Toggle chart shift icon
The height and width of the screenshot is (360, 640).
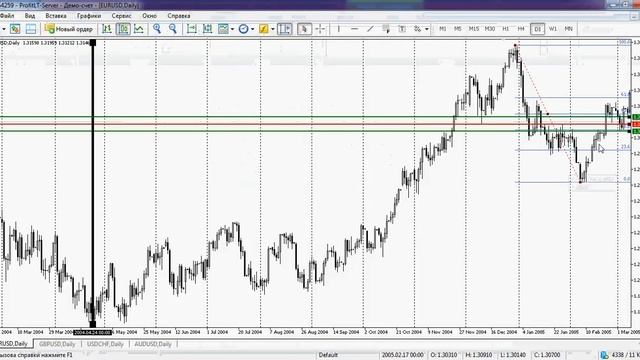[x=207, y=29]
